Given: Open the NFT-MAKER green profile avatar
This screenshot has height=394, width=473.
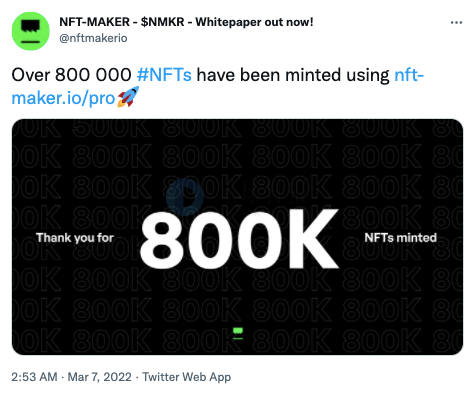Looking at the screenshot, I should 31,31.
